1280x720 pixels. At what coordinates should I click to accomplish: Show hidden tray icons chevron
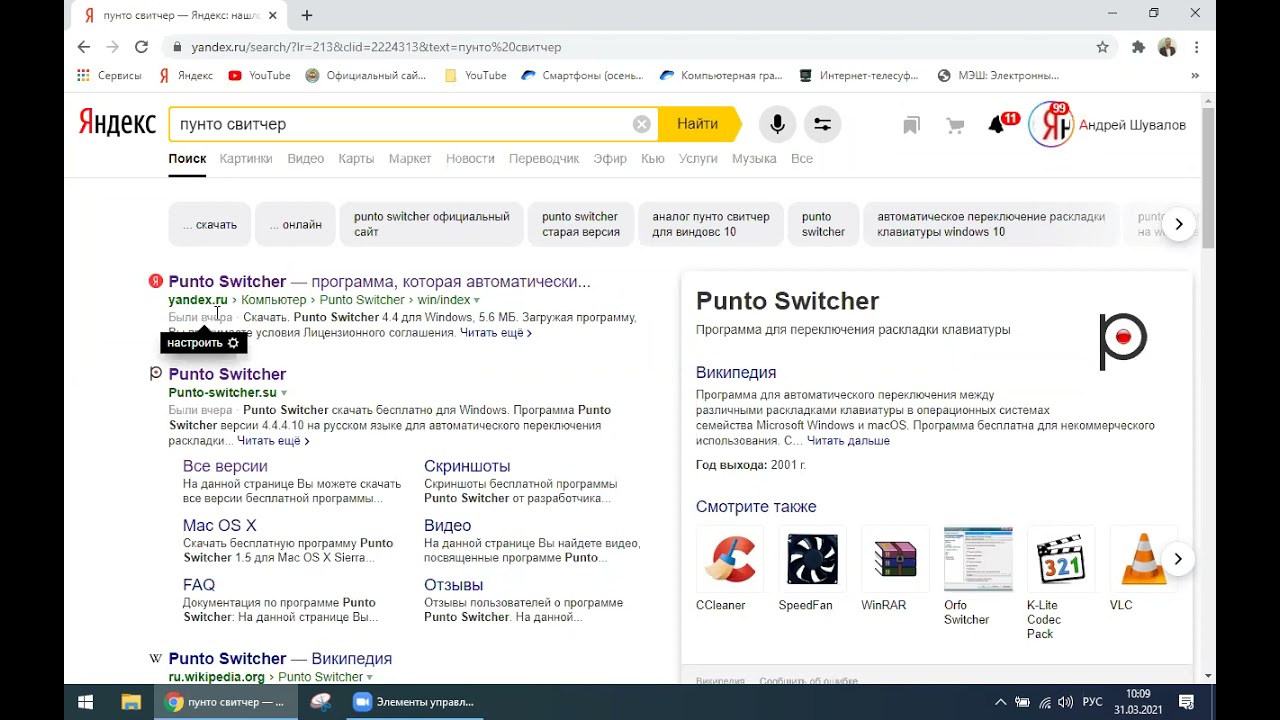[1000, 702]
